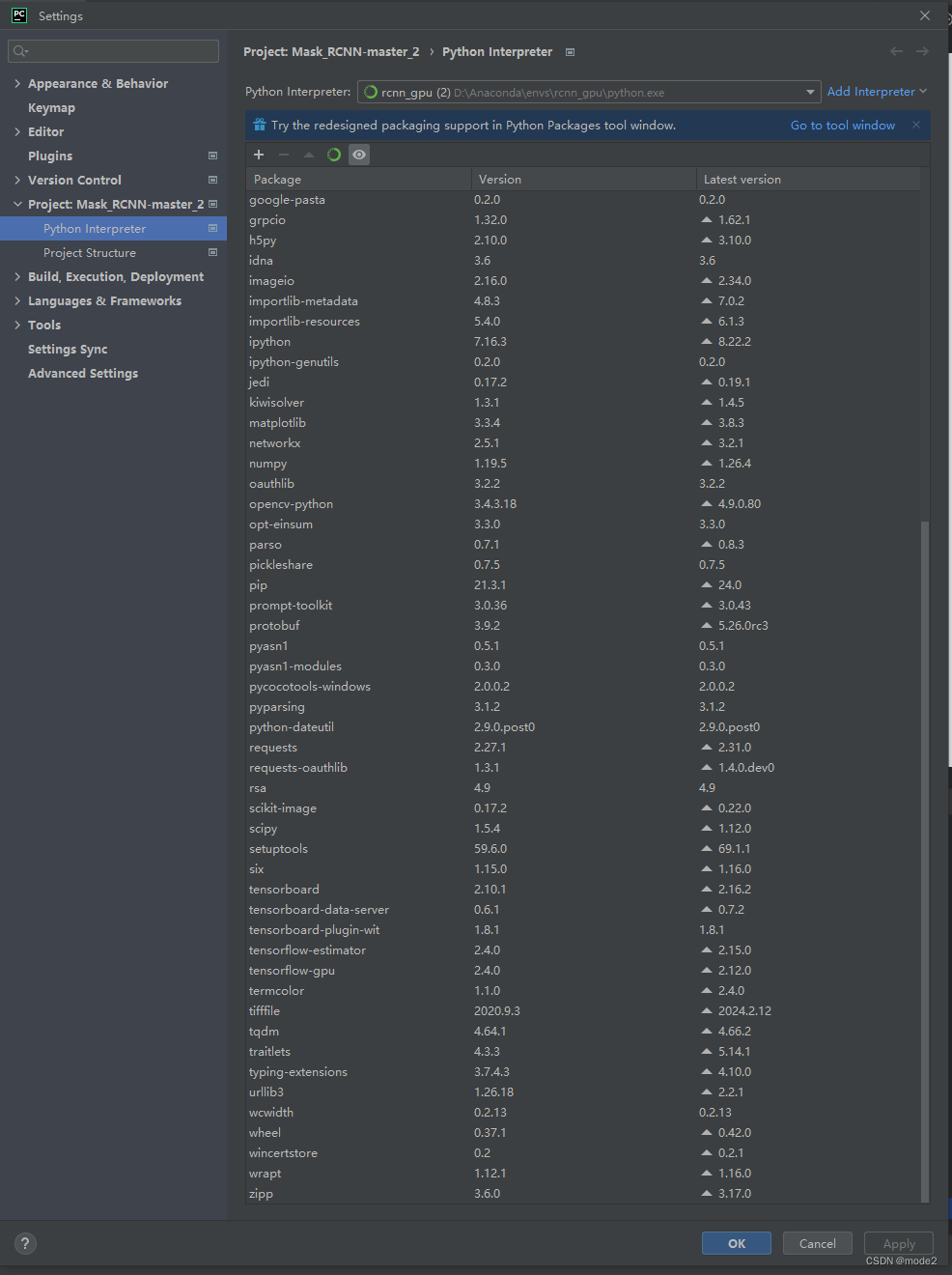Viewport: 952px width, 1275px height.
Task: Select the scikit-image package row
Action: click(x=583, y=808)
